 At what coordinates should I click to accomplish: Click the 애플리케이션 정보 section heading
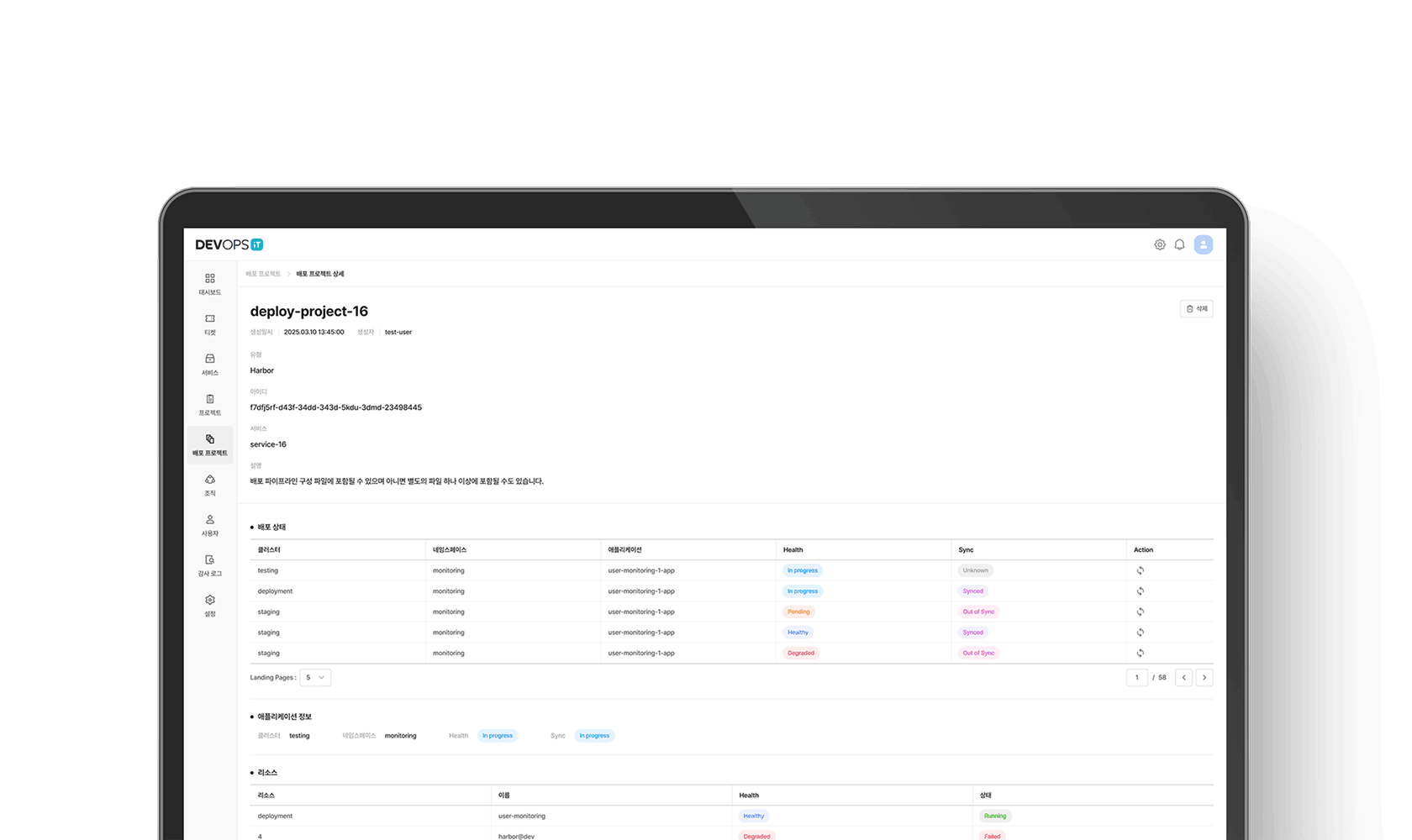[285, 717]
